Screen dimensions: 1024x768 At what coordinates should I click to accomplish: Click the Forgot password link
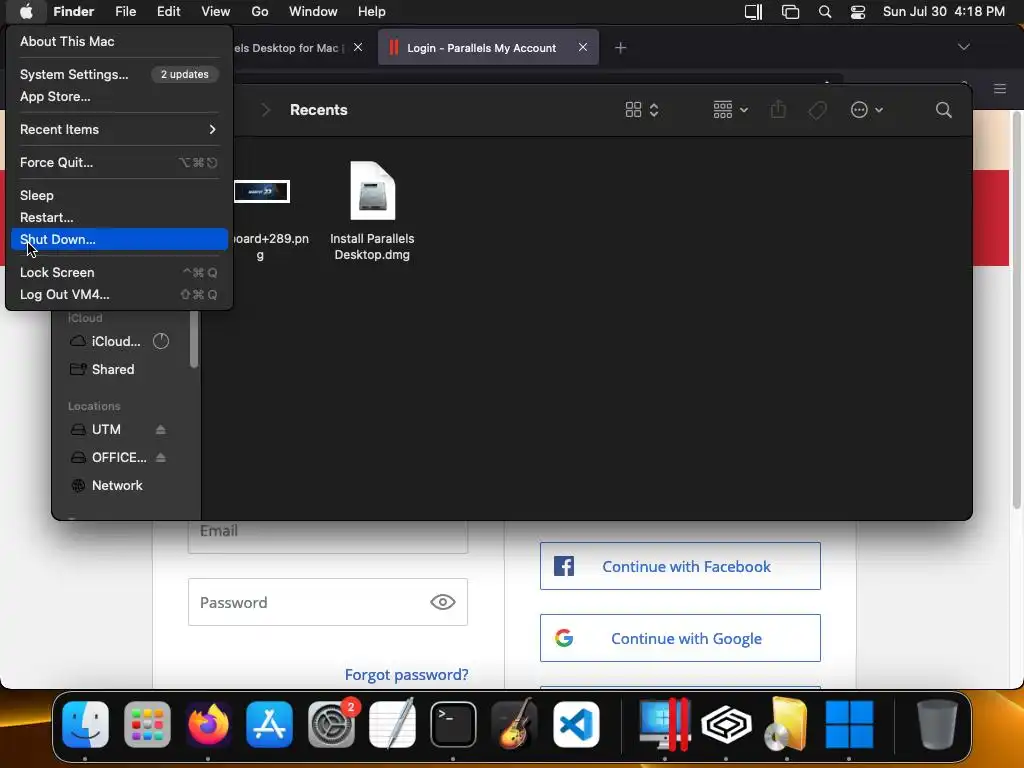pyautogui.click(x=406, y=675)
